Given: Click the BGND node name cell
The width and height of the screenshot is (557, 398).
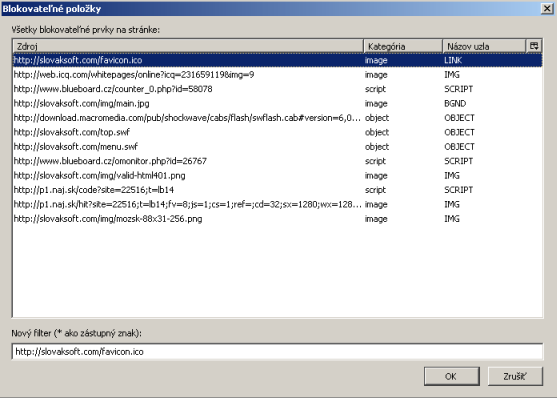Looking at the screenshot, I should coord(455,103).
